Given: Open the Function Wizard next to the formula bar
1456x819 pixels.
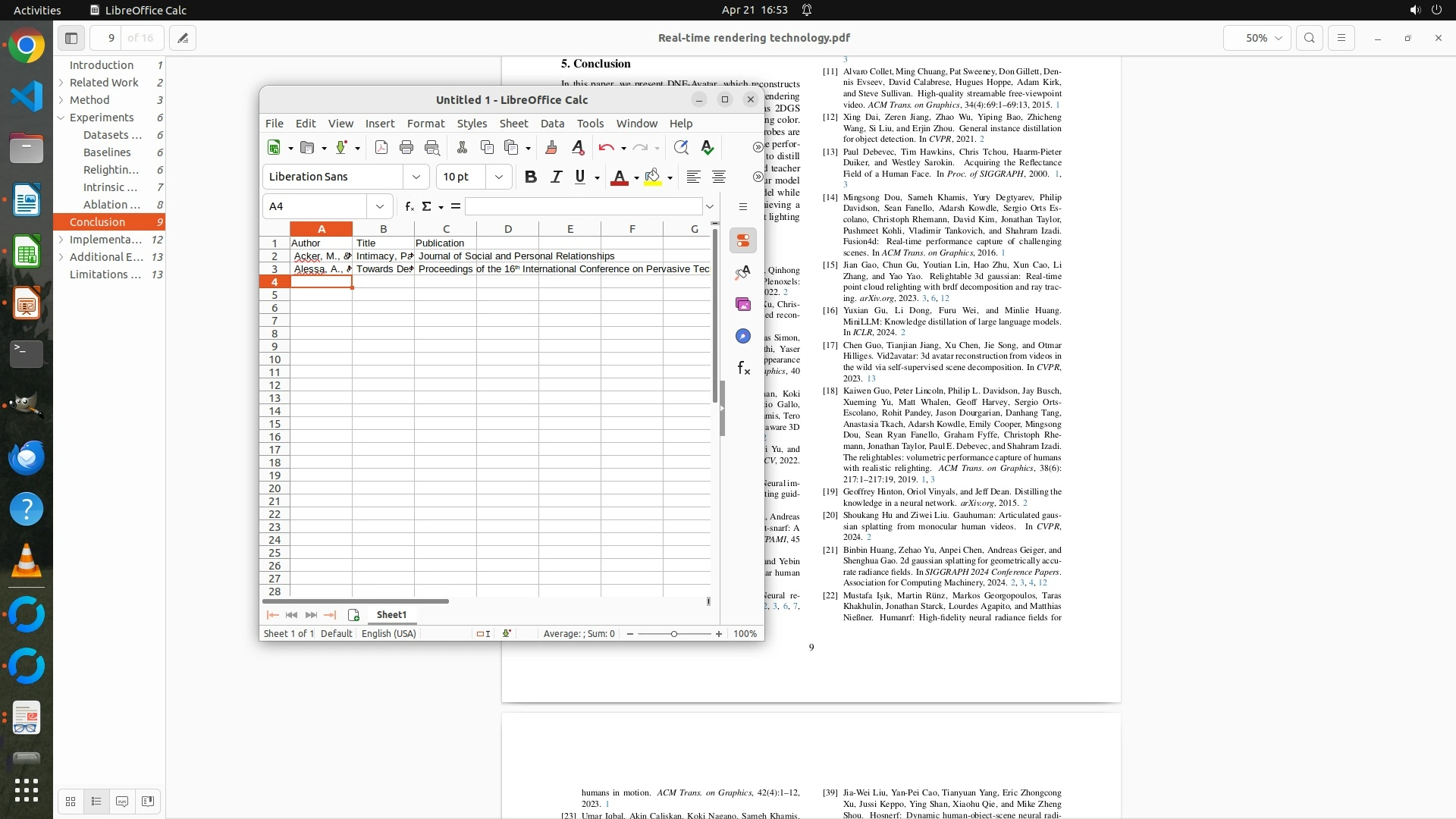Looking at the screenshot, I should click(x=409, y=206).
